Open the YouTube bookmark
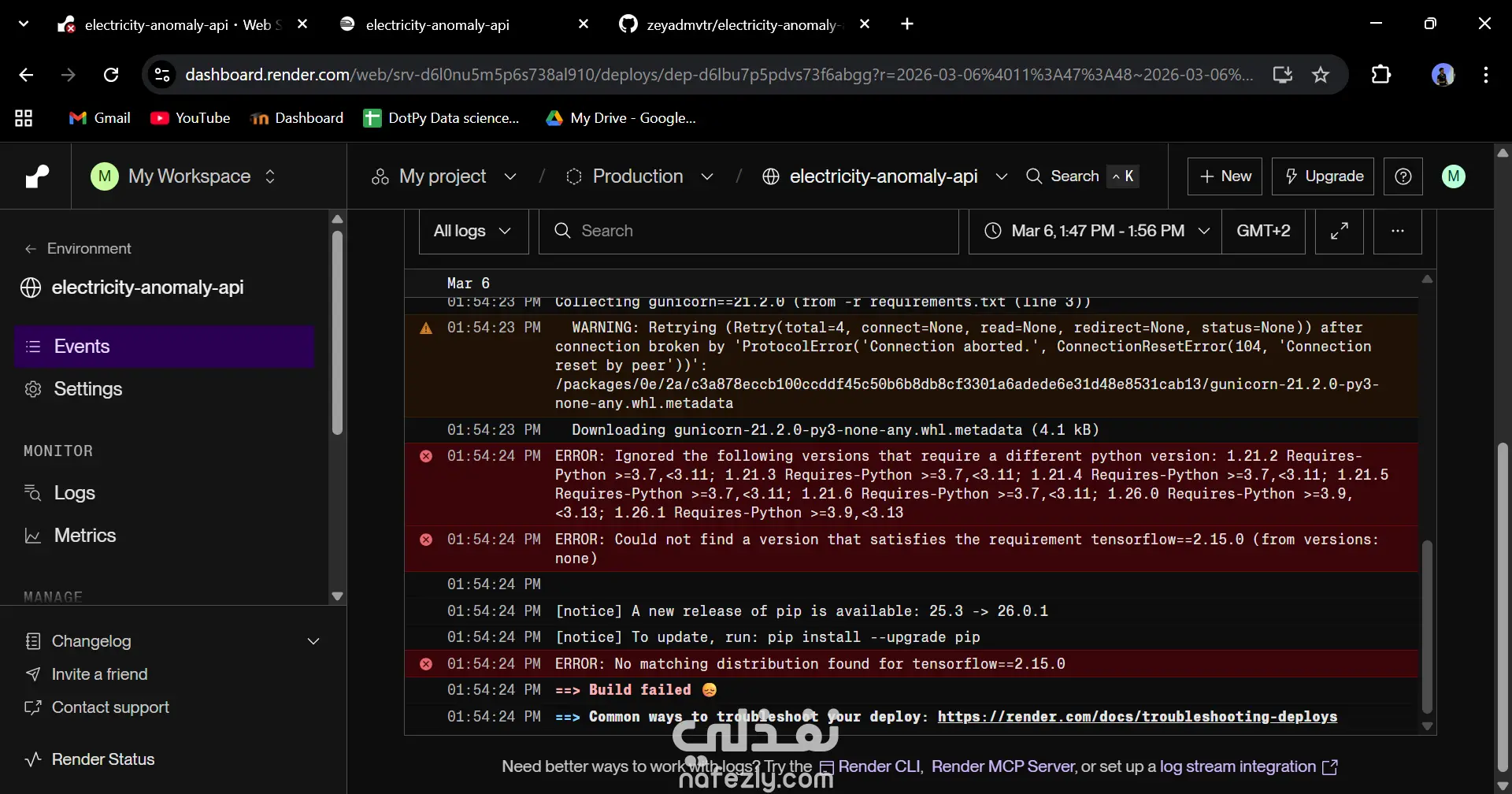This screenshot has height=794, width=1512. coord(191,118)
